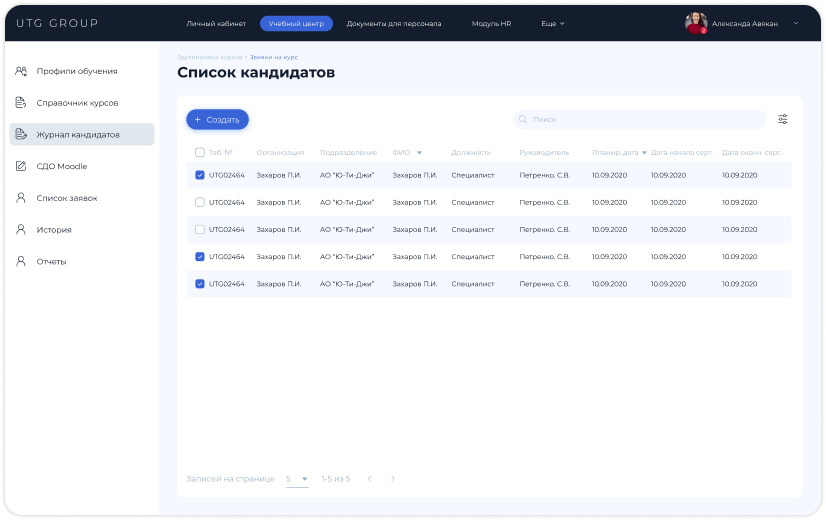Viewport: 826px width, 520px height.
Task: Click second row Петренко С.В. cell
Action: (x=545, y=202)
